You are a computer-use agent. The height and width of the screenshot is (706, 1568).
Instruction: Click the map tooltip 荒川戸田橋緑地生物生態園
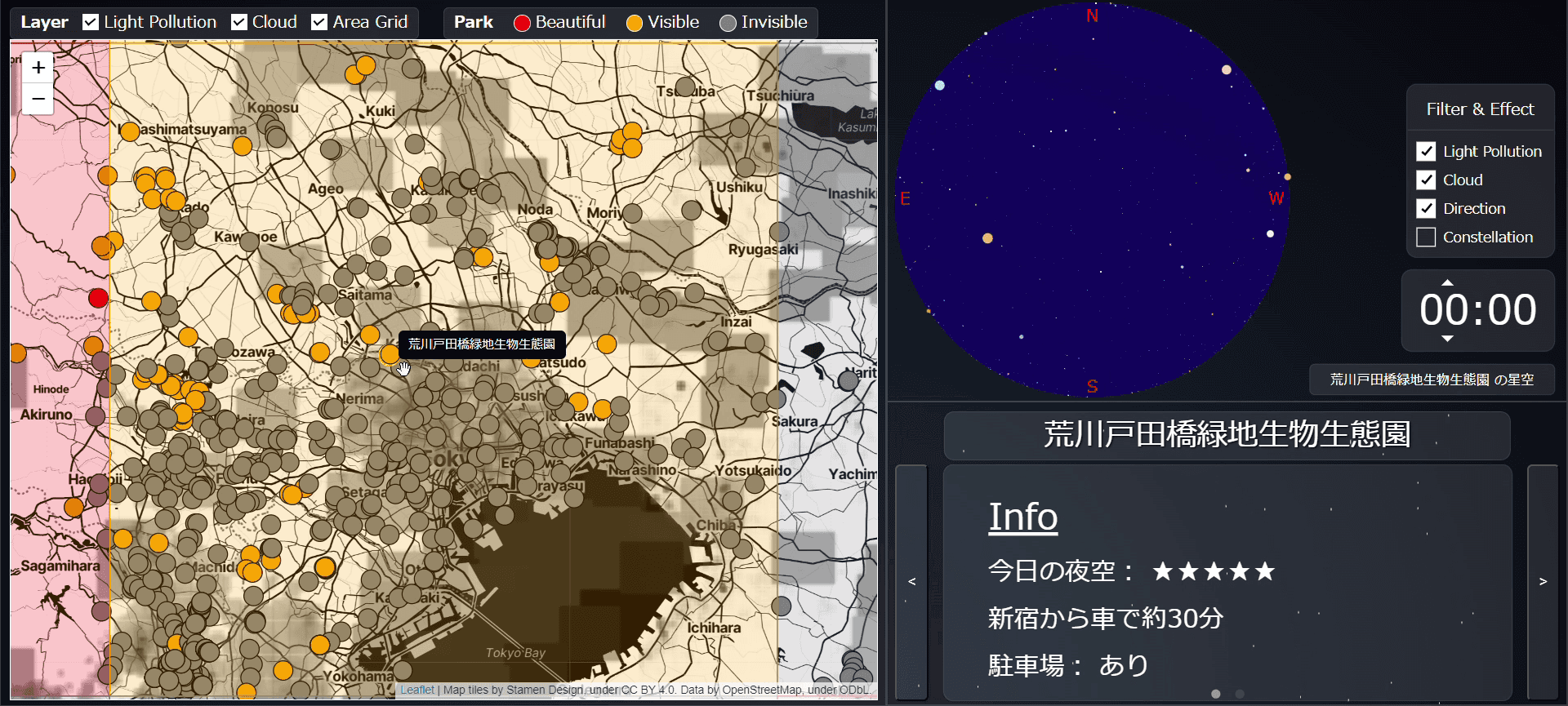coord(482,344)
